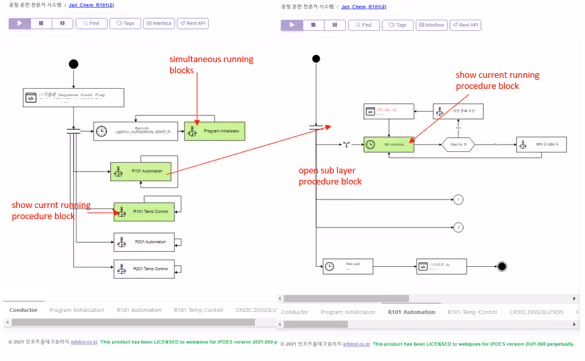
Task: Click right panel tab scrollbar thumb
Action: [x=316, y=324]
